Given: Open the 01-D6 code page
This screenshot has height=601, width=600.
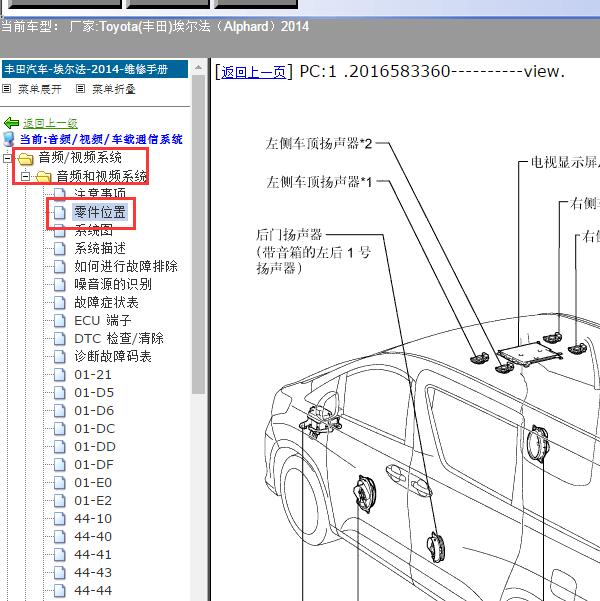Looking at the screenshot, I should [x=94, y=411].
